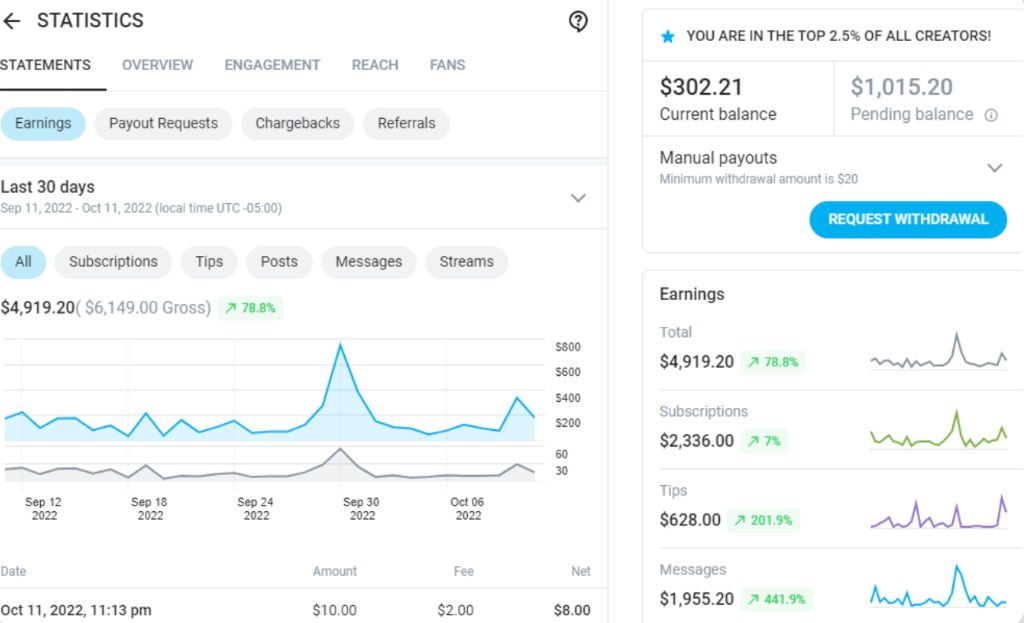Screen dimensions: 1024x623
Task: Open the Chargebacks section
Action: 297,123
